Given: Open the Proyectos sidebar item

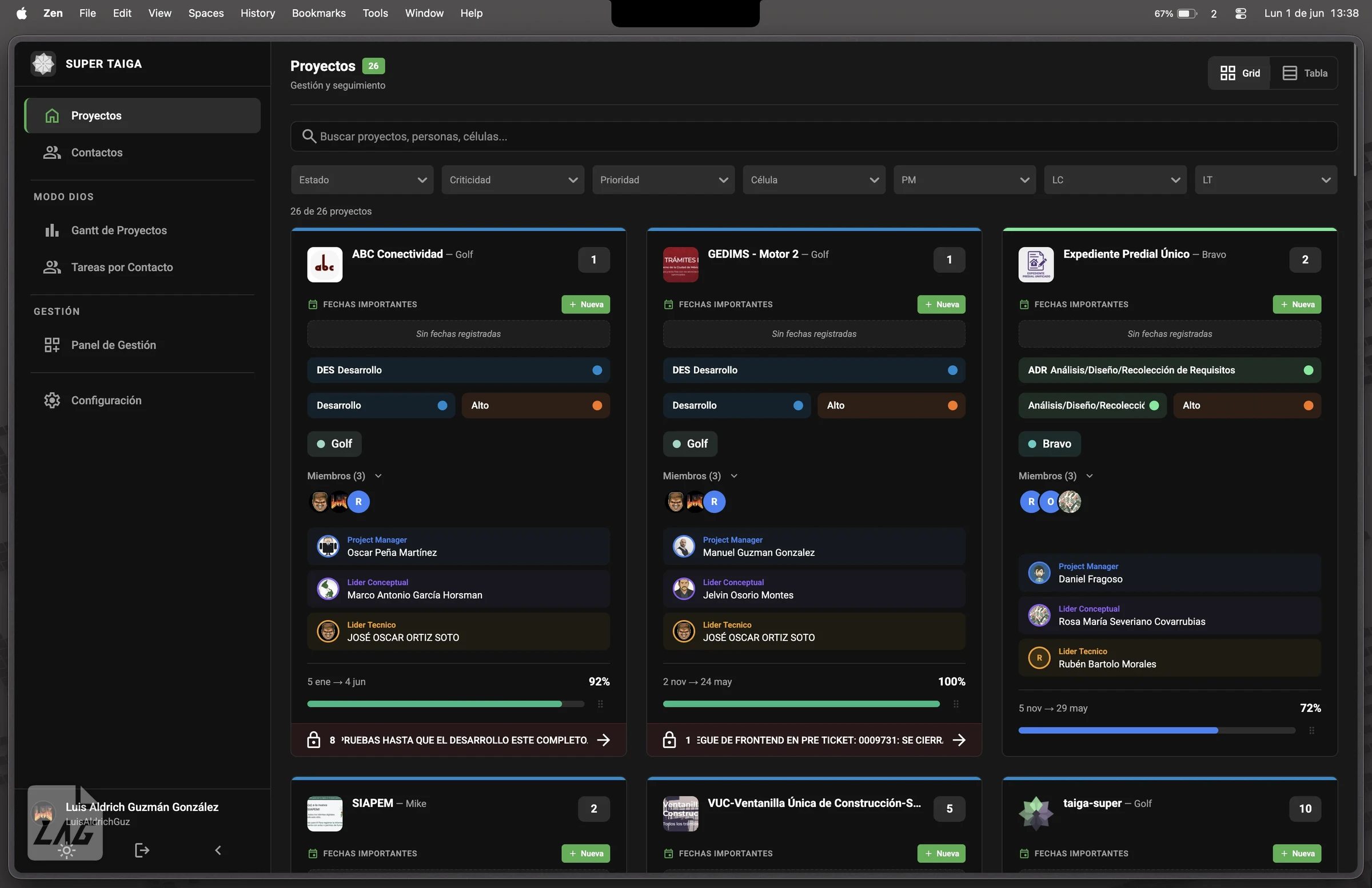Looking at the screenshot, I should tap(142, 115).
